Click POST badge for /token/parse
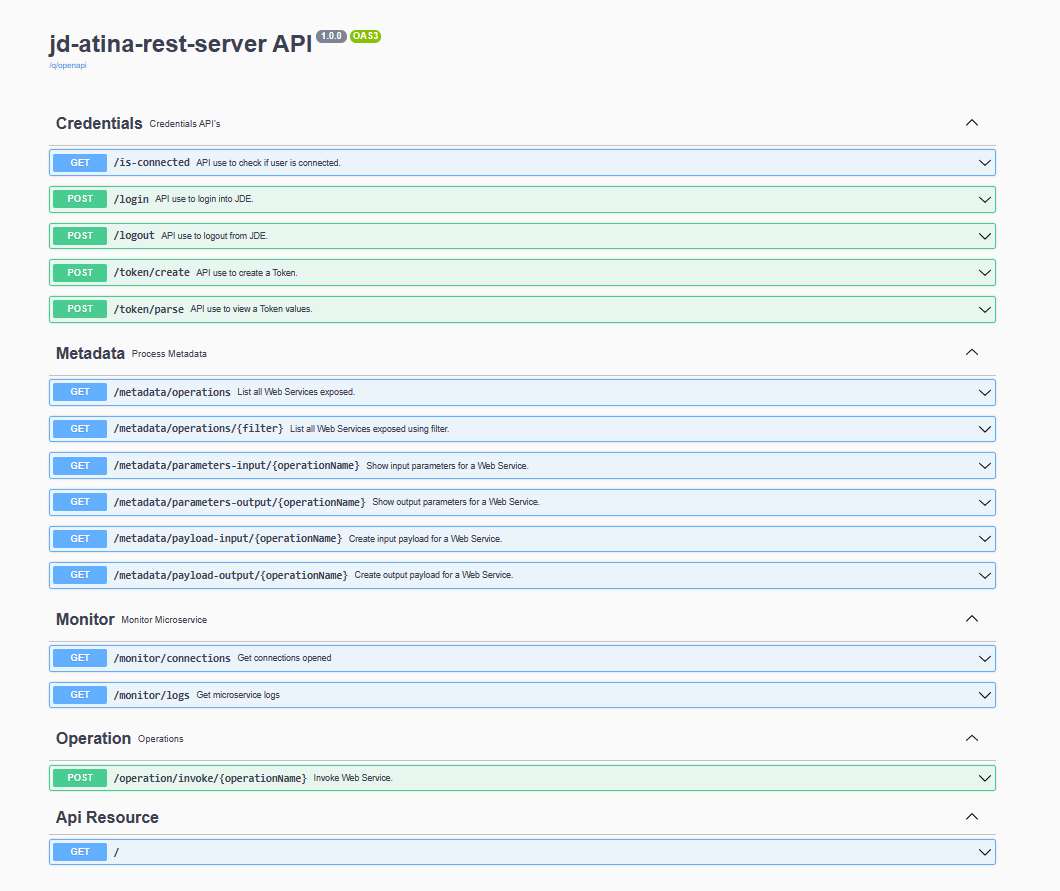Screen dimensions: 1060x891 coord(80,309)
